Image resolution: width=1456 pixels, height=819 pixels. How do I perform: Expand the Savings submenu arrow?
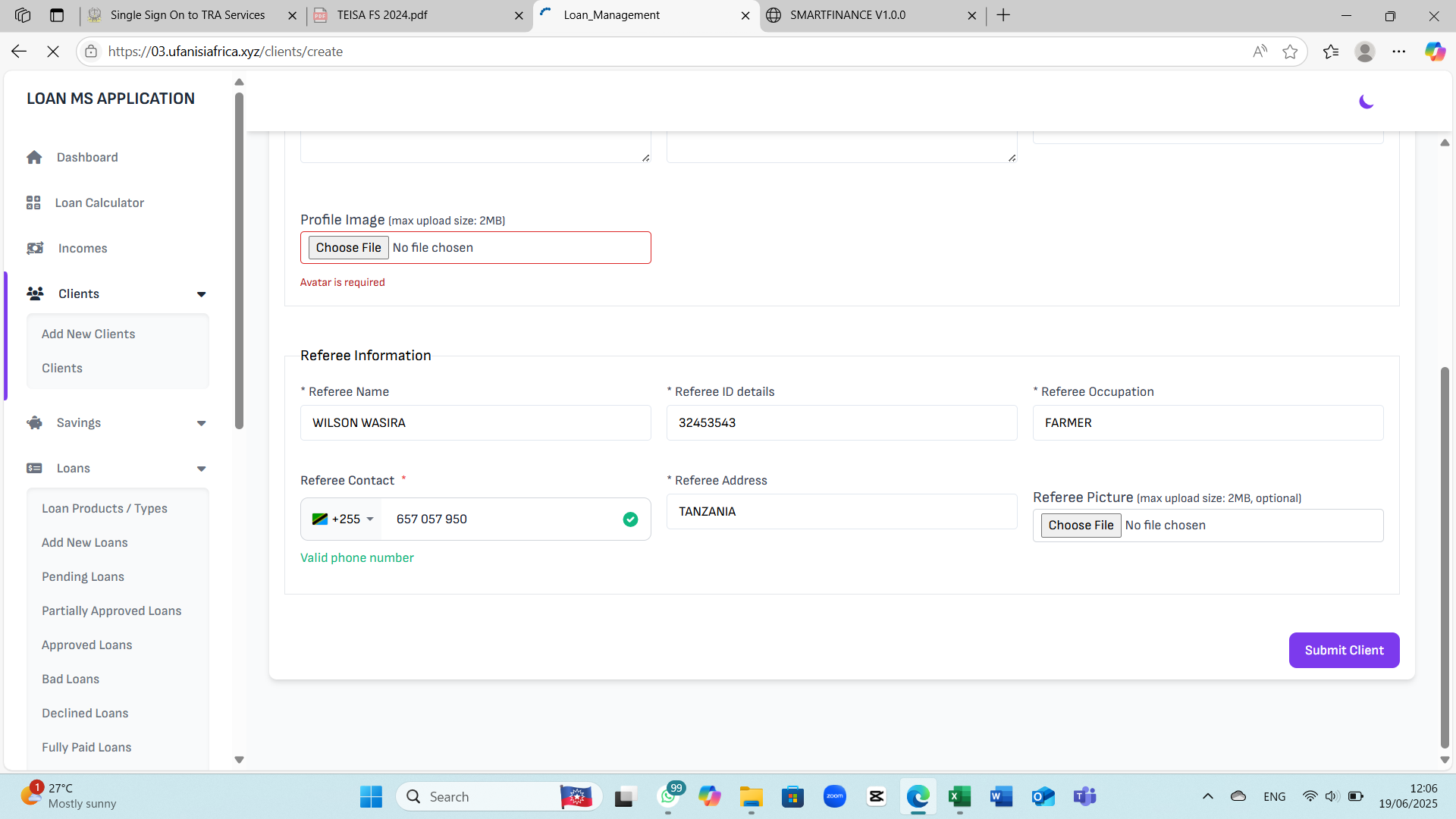point(201,423)
